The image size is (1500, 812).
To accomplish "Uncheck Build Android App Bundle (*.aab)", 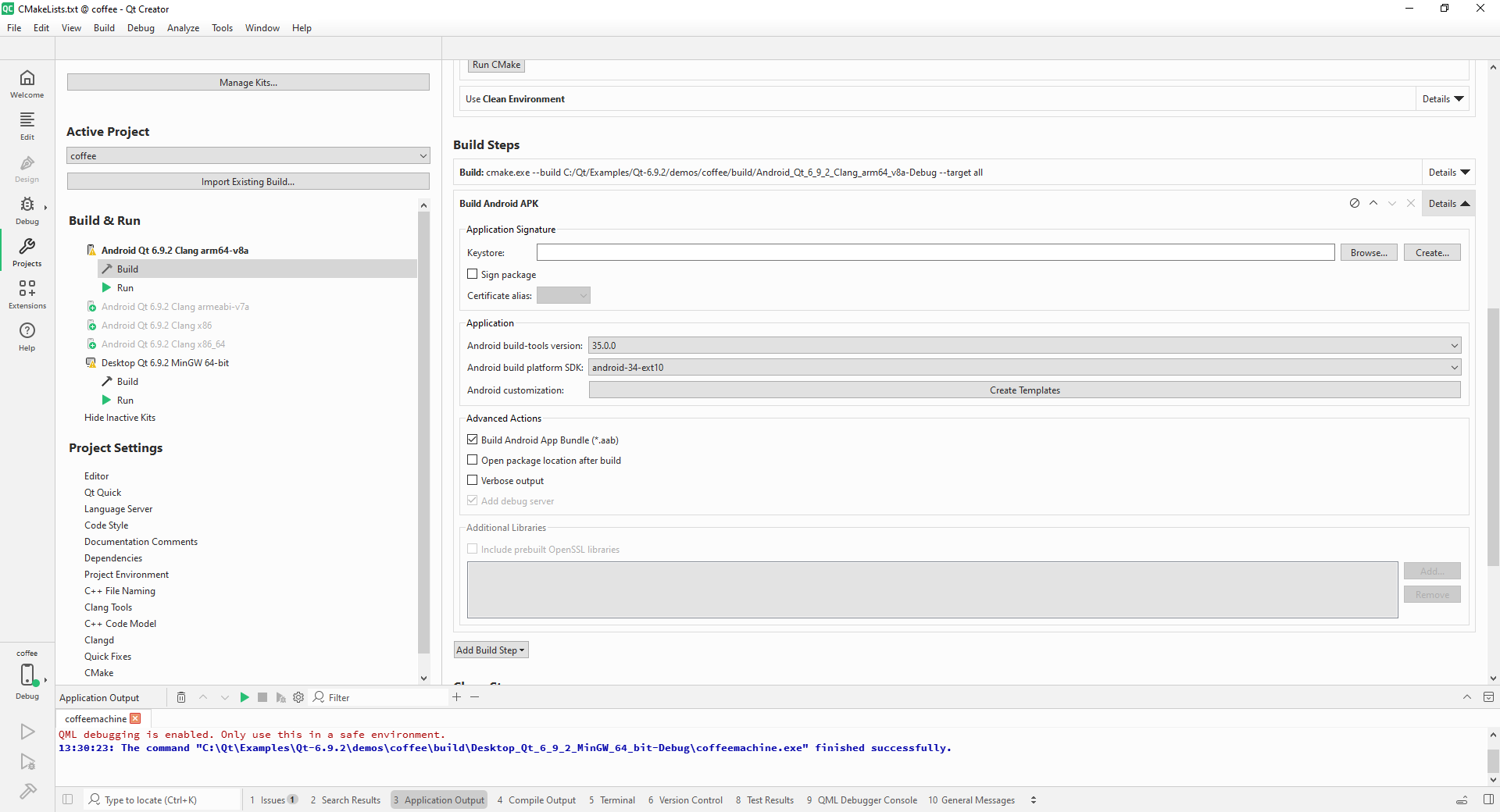I will (x=473, y=440).
